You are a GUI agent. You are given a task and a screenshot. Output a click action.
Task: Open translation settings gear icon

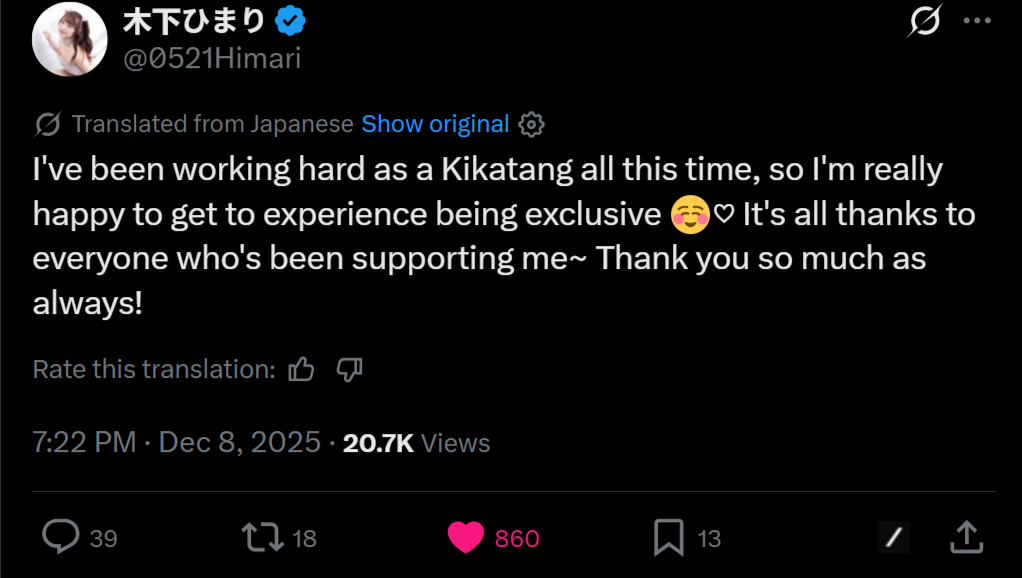[x=532, y=125]
